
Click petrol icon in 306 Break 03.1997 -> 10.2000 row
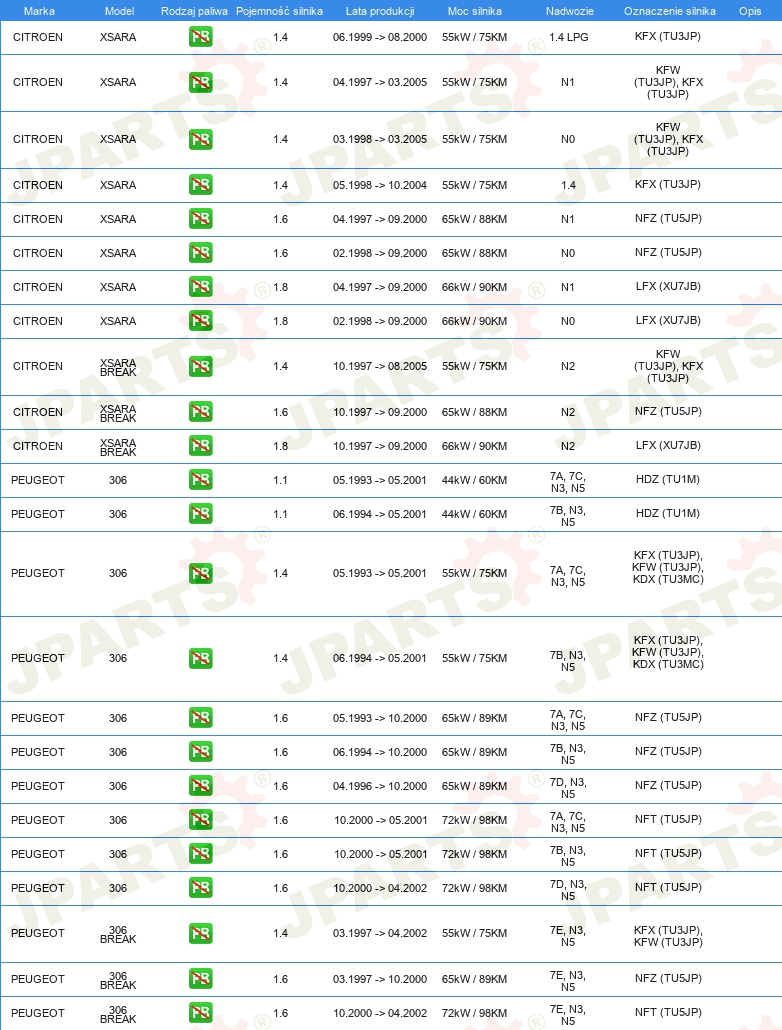(x=200, y=979)
